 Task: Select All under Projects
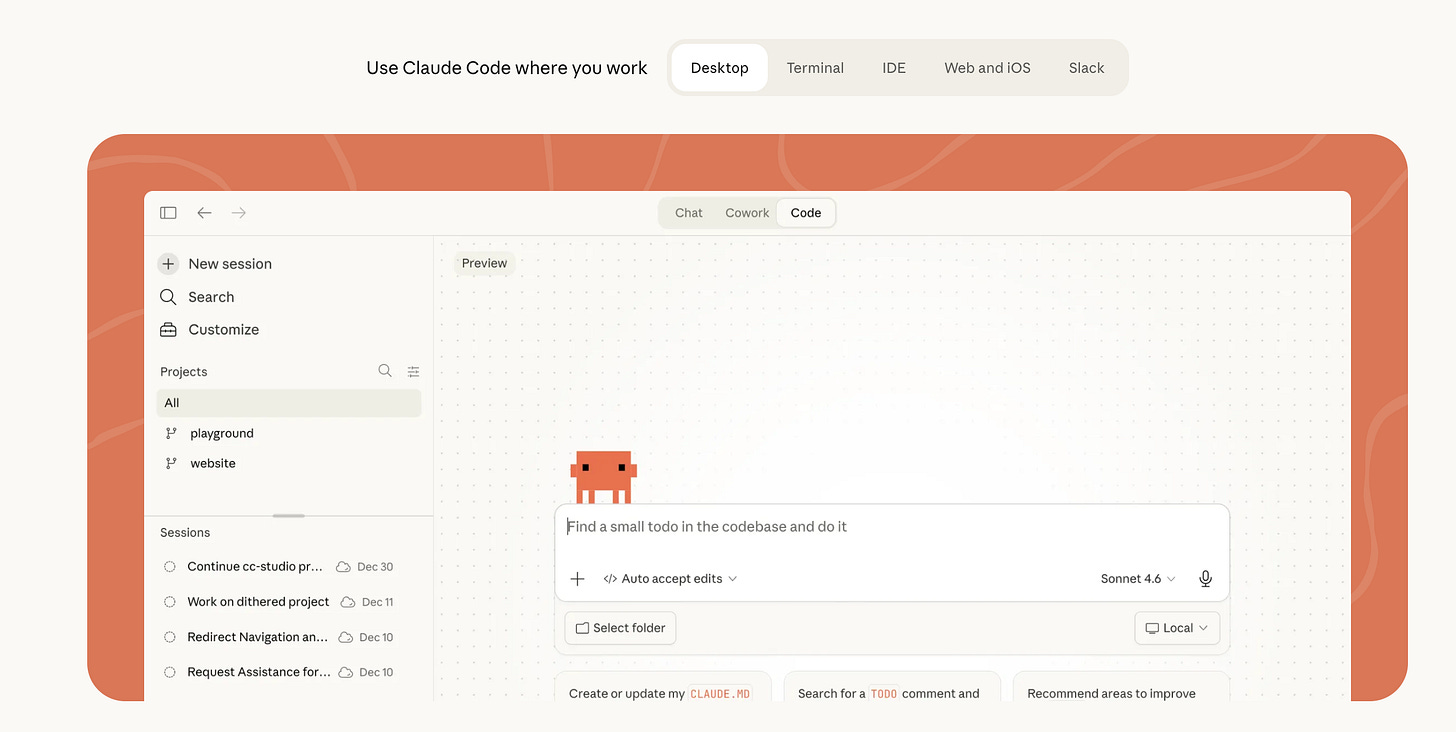(289, 403)
